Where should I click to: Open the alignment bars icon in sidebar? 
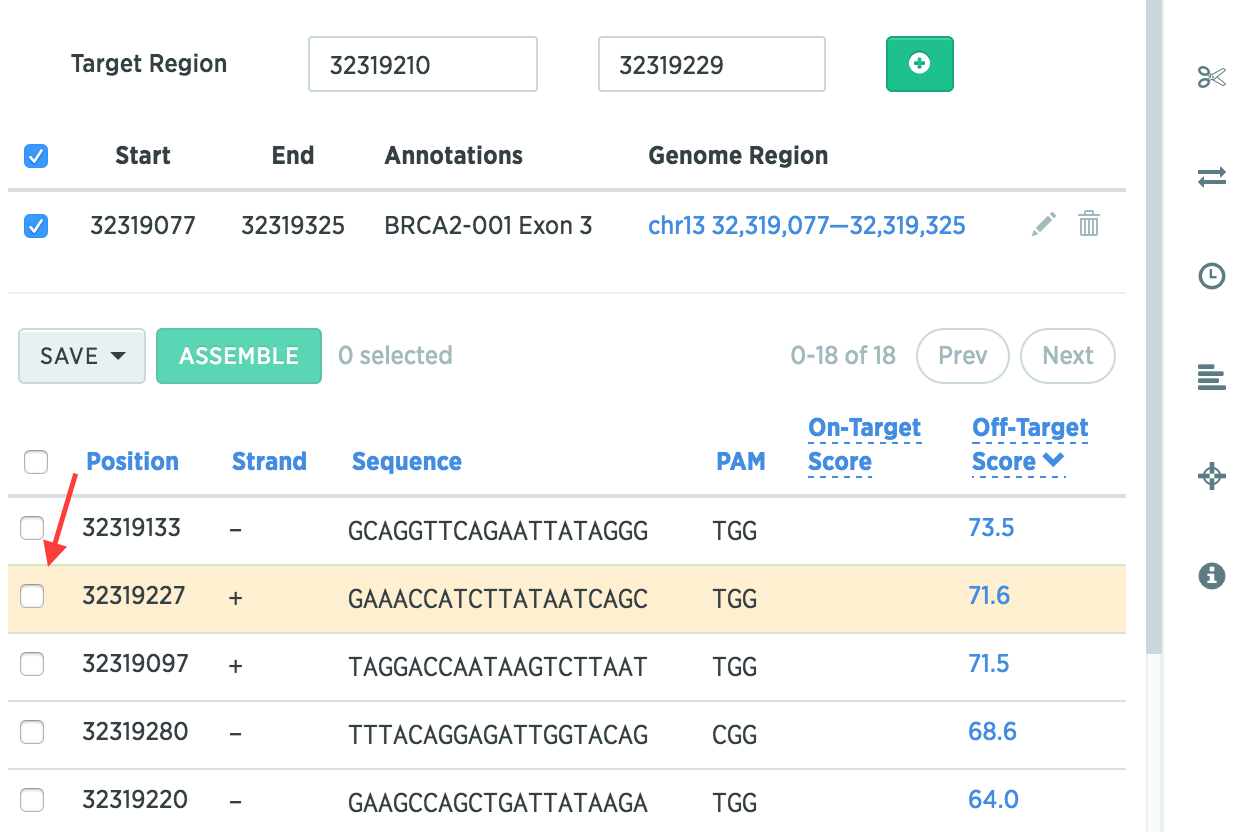[x=1211, y=377]
